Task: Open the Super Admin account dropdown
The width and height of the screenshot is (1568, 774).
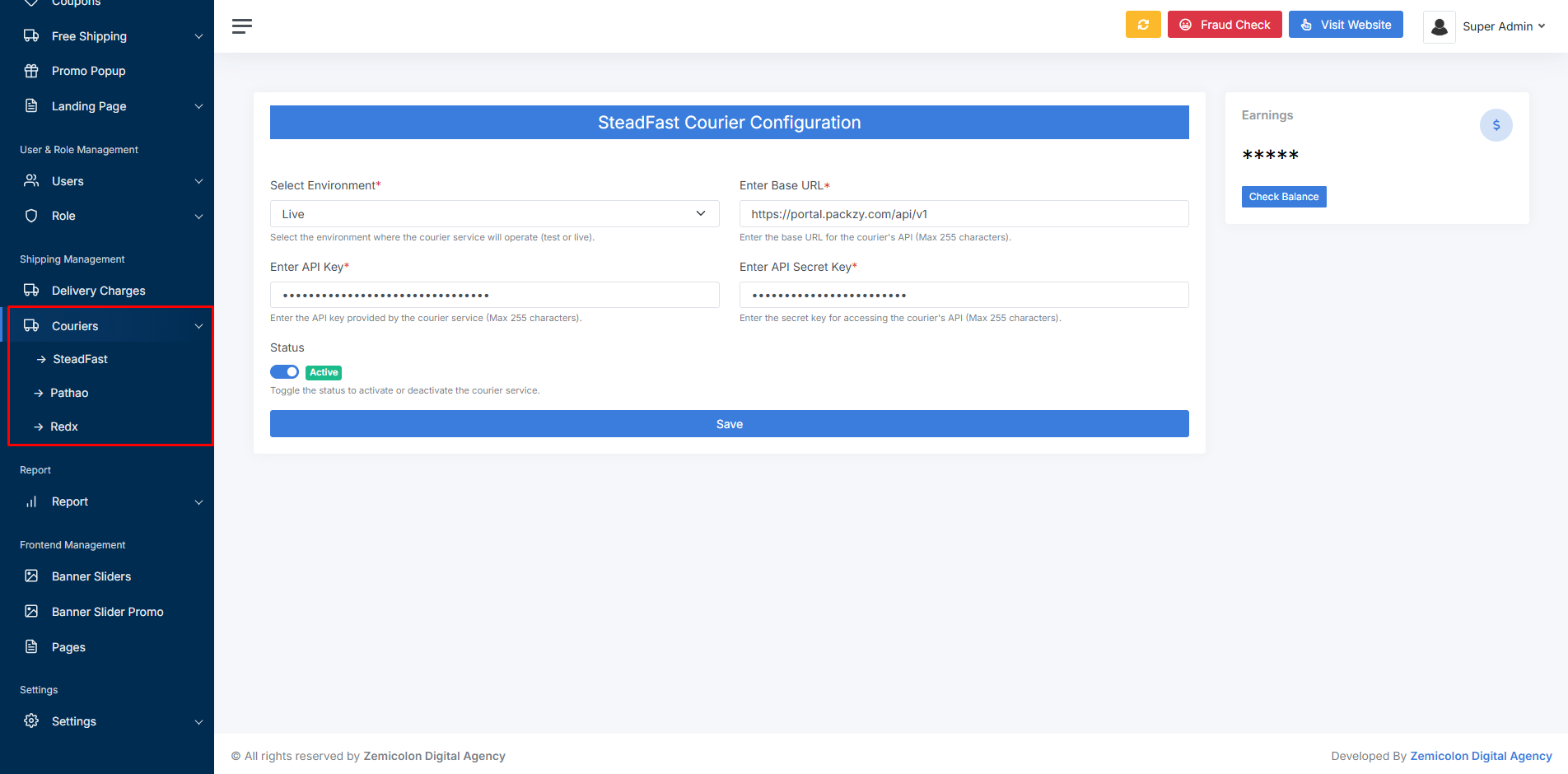Action: click(x=1503, y=26)
